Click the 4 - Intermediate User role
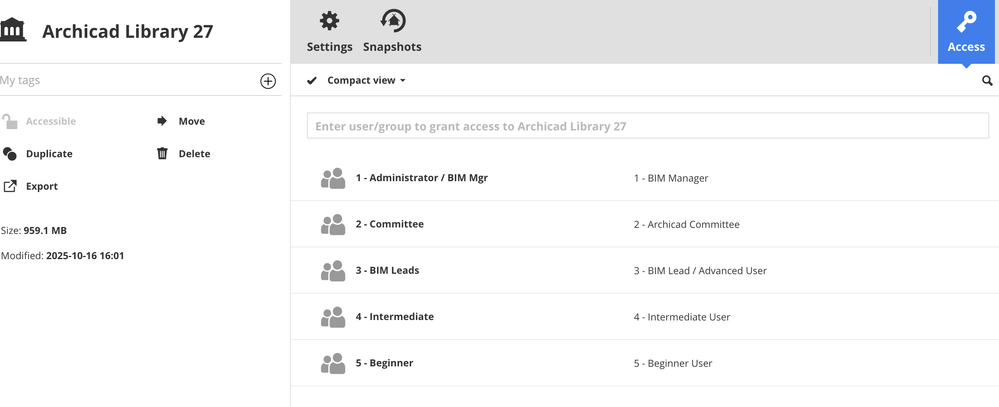Image resolution: width=999 pixels, height=407 pixels. click(x=682, y=317)
